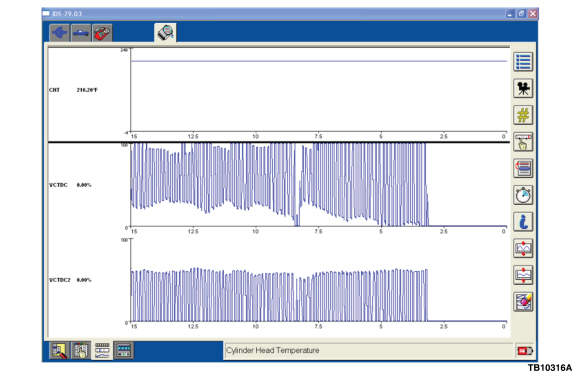Select the VCTDC signal label

coord(58,185)
